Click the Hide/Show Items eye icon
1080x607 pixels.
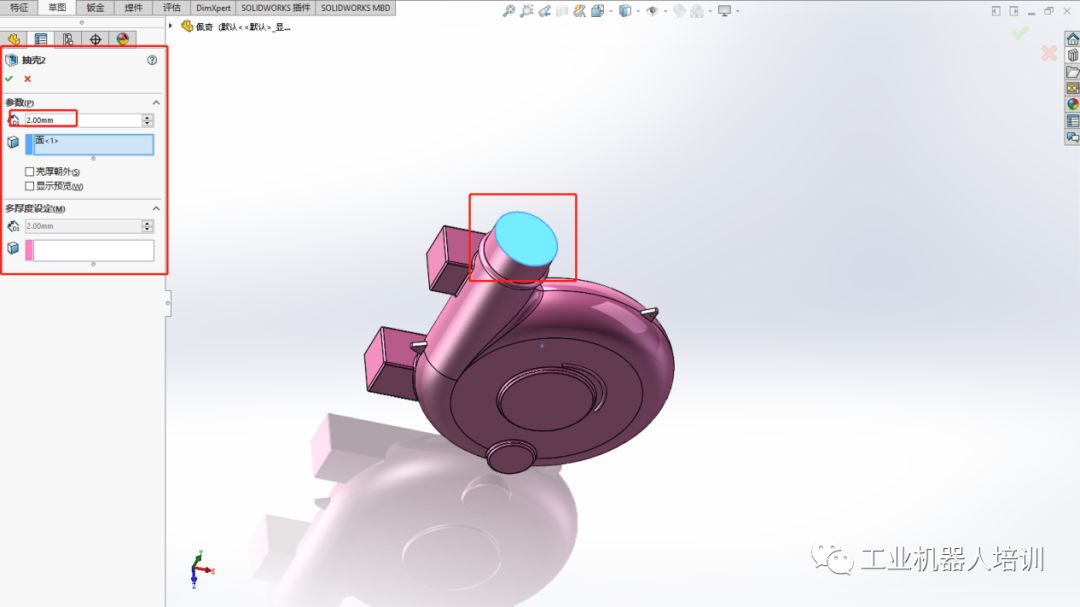click(x=652, y=10)
